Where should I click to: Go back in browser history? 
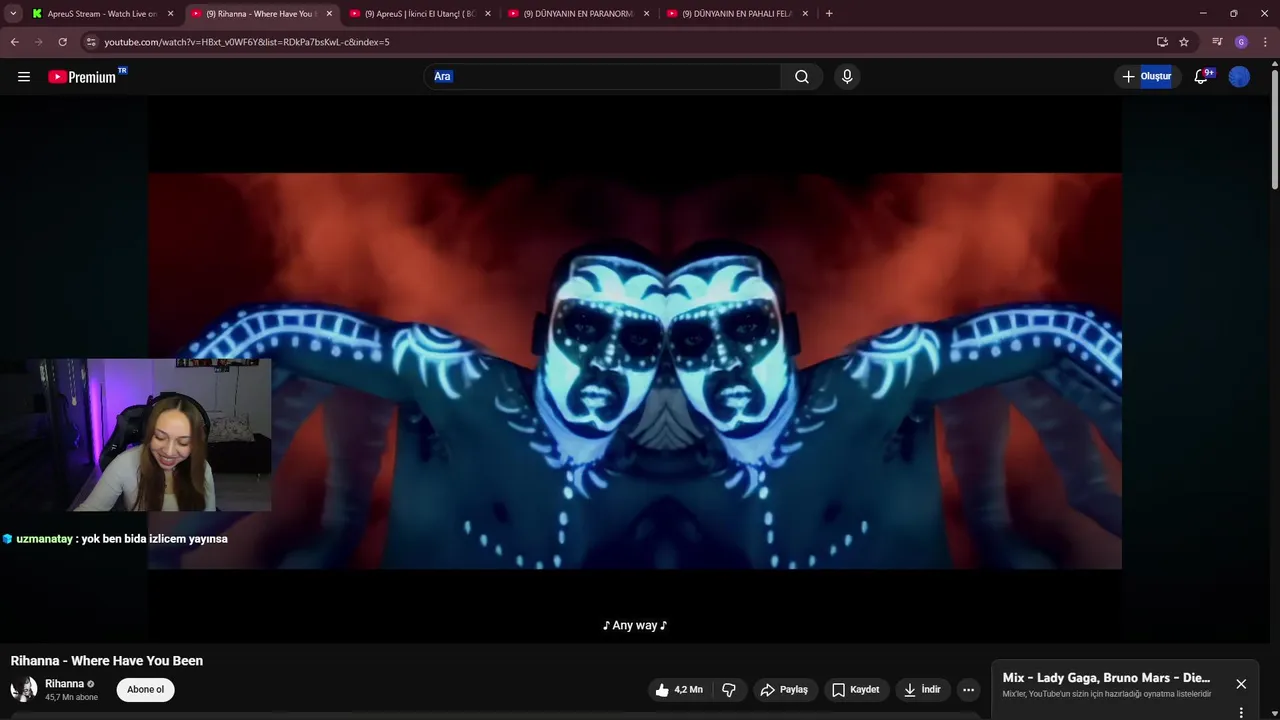point(14,42)
